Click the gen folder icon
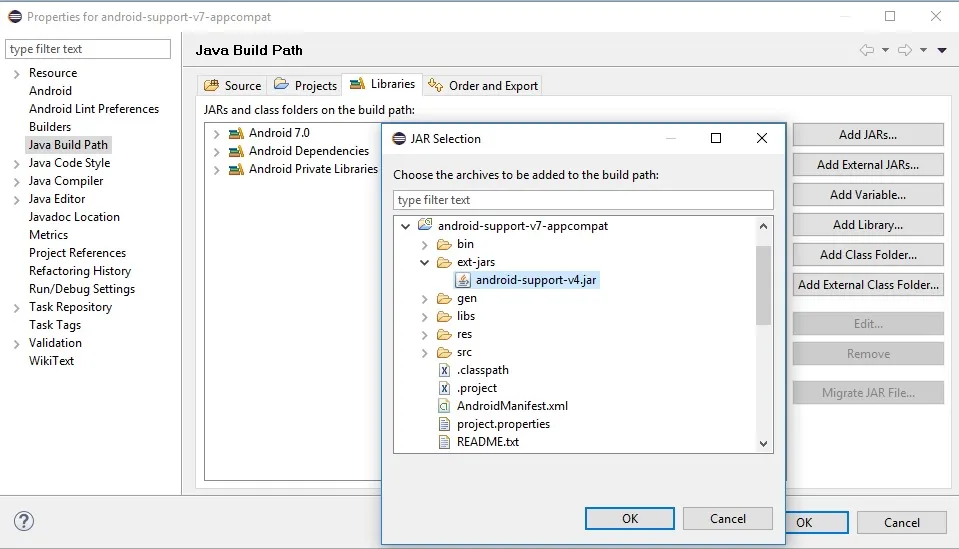 pyautogui.click(x=444, y=298)
